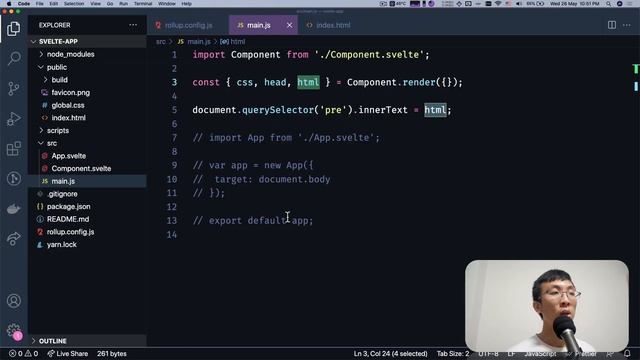This screenshot has height=360, width=640.
Task: Open rollup.config.js in explorer
Action: (87, 231)
